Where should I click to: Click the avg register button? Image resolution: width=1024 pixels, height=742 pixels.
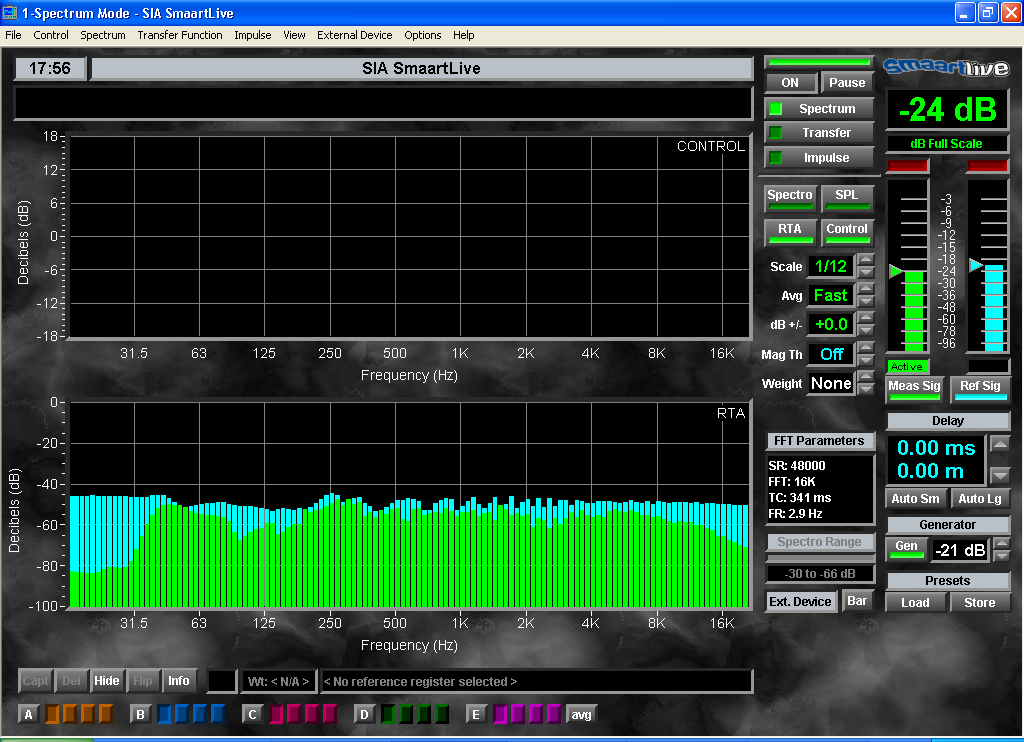(581, 714)
